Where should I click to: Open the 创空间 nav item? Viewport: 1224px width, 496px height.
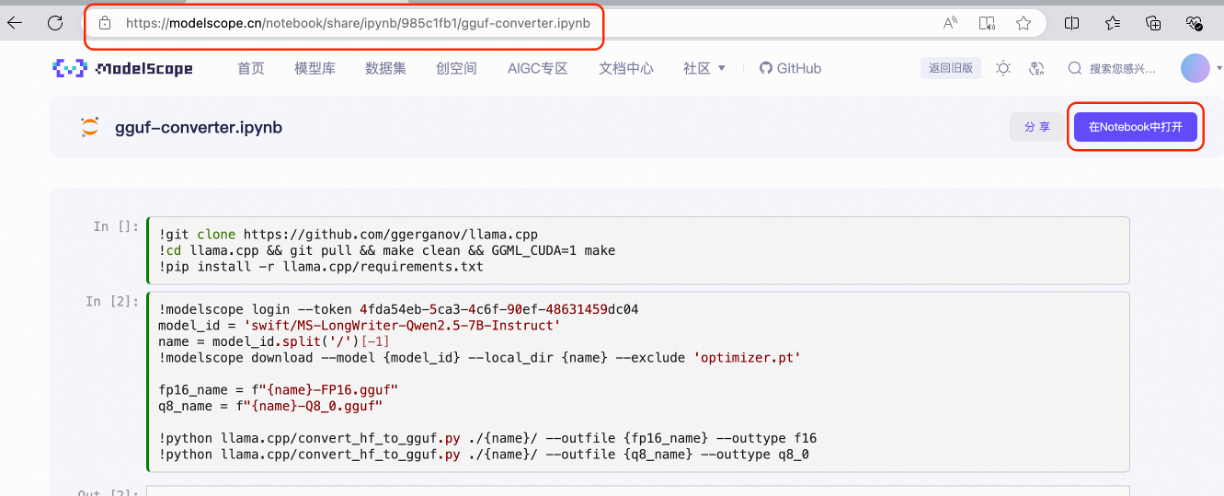(457, 68)
